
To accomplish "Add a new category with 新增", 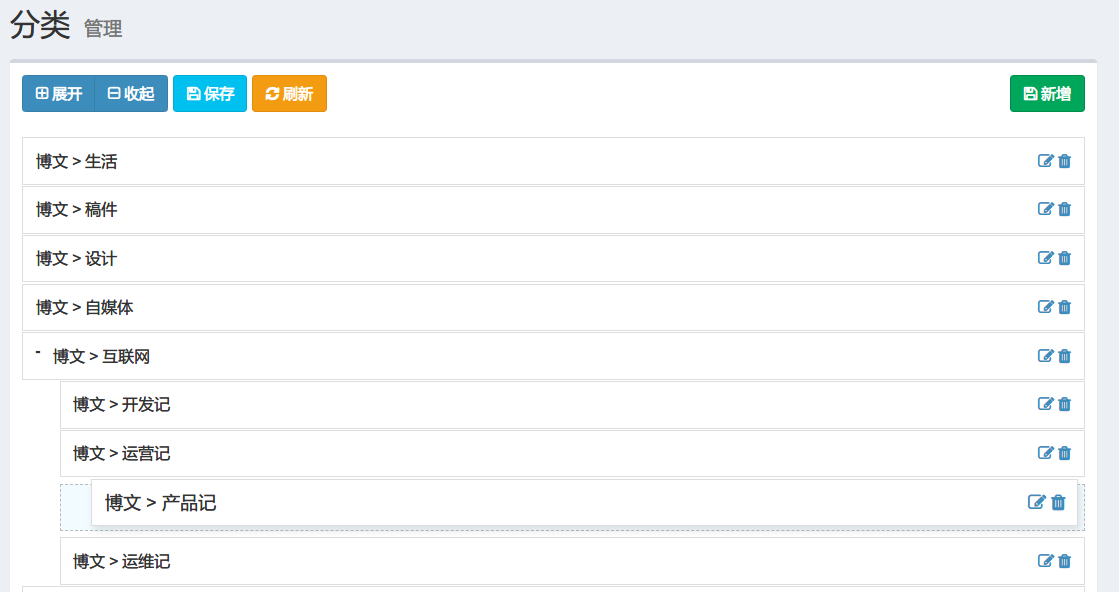I will [x=1047, y=94].
